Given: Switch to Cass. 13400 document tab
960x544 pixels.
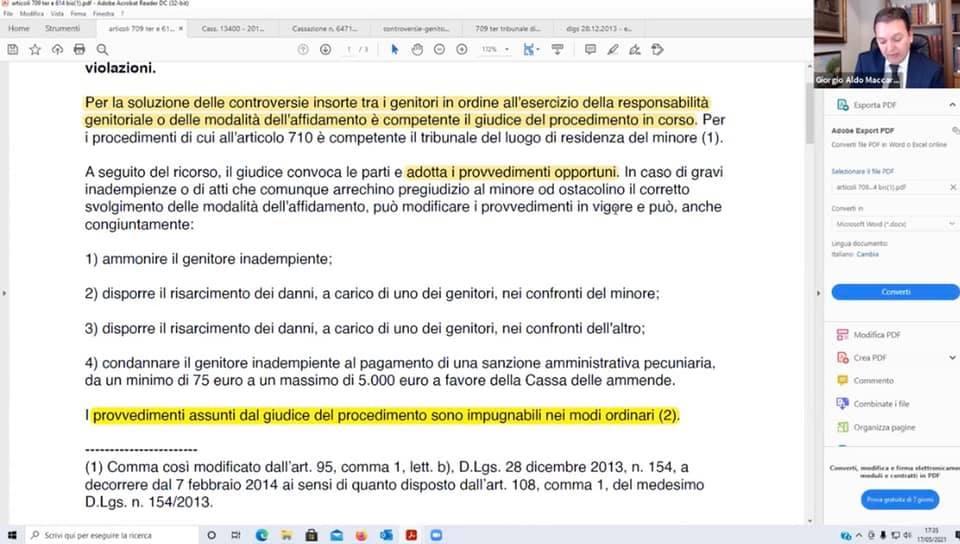Looking at the screenshot, I should point(233,29).
